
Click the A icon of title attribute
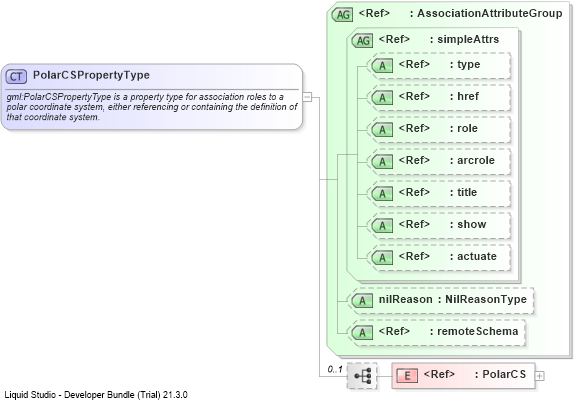pos(382,194)
